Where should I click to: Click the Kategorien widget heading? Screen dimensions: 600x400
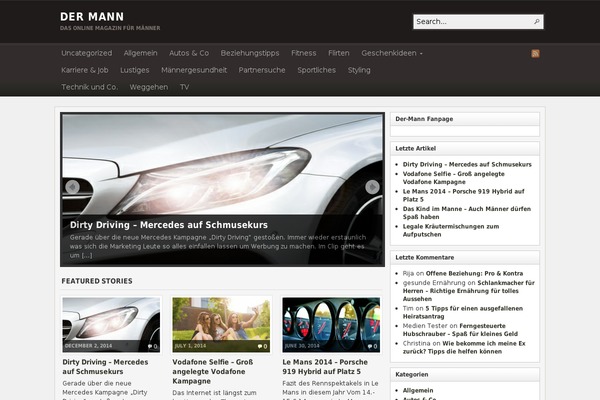pyautogui.click(x=412, y=375)
